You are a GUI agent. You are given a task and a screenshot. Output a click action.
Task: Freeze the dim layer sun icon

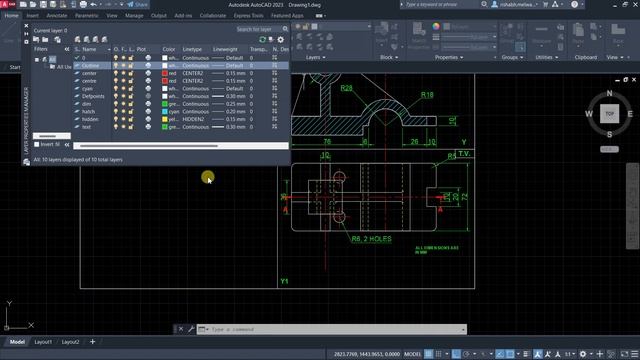click(123, 104)
